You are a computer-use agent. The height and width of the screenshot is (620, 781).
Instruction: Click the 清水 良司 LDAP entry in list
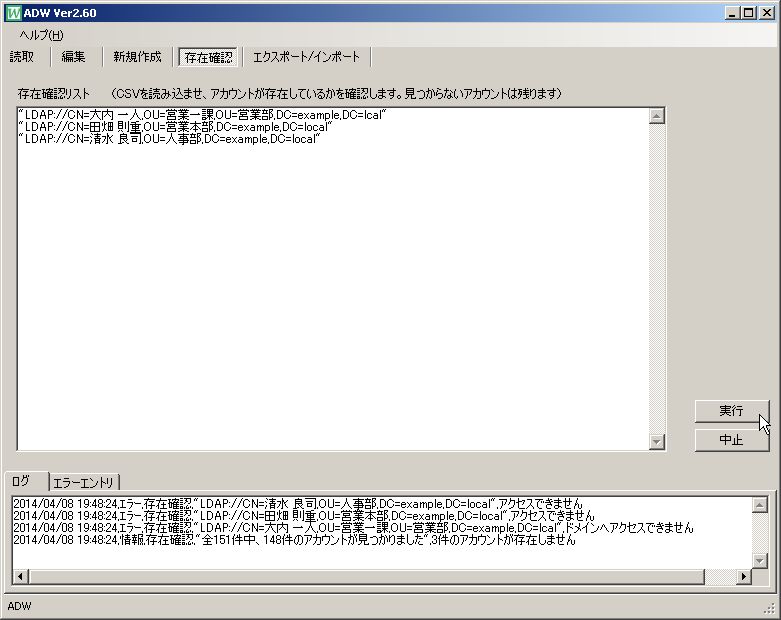168,139
